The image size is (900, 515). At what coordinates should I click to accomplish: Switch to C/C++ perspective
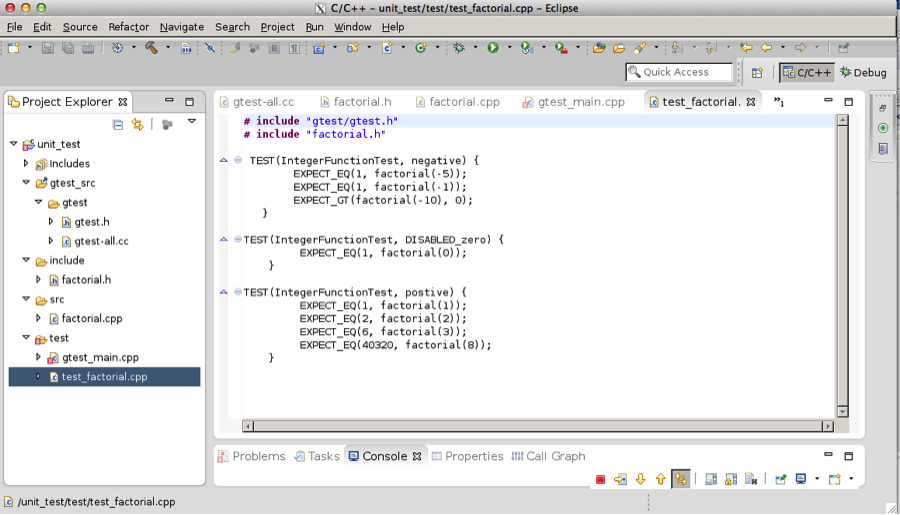(x=807, y=73)
